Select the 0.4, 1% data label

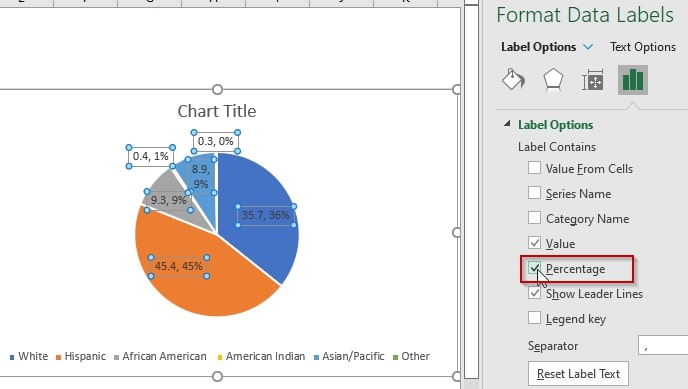coord(150,156)
